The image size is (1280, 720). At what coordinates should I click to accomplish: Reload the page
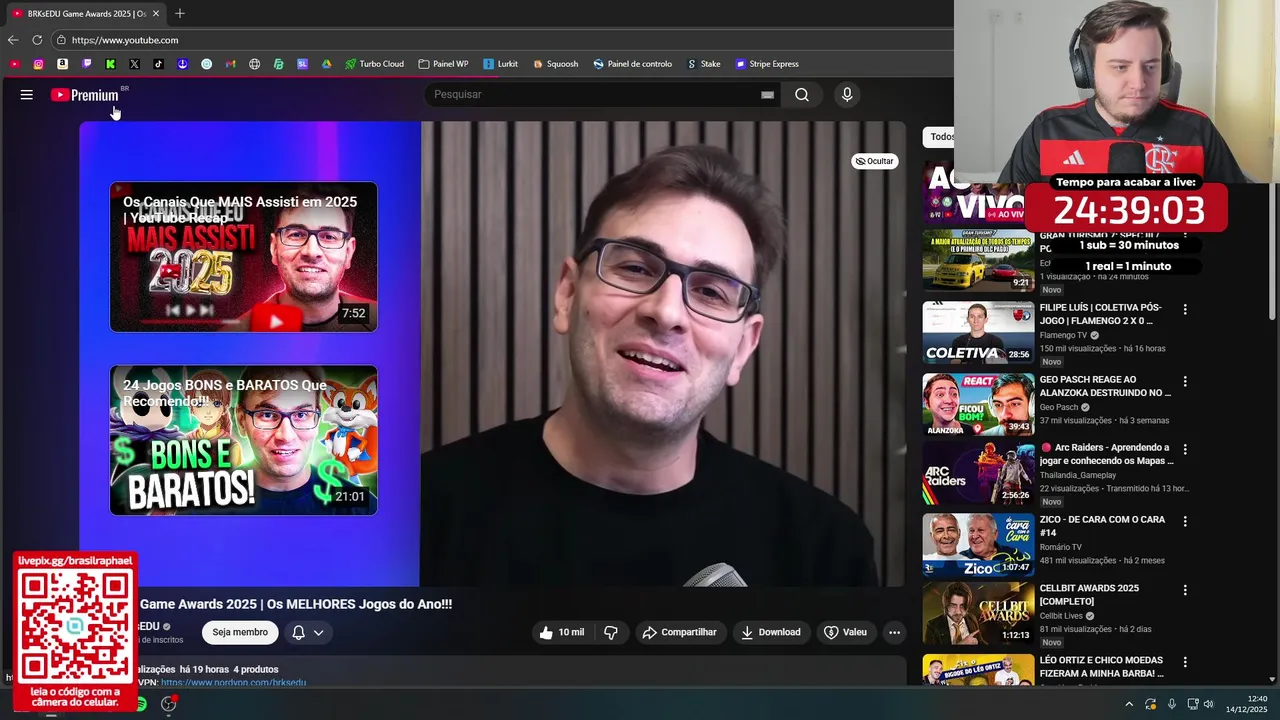(x=37, y=40)
